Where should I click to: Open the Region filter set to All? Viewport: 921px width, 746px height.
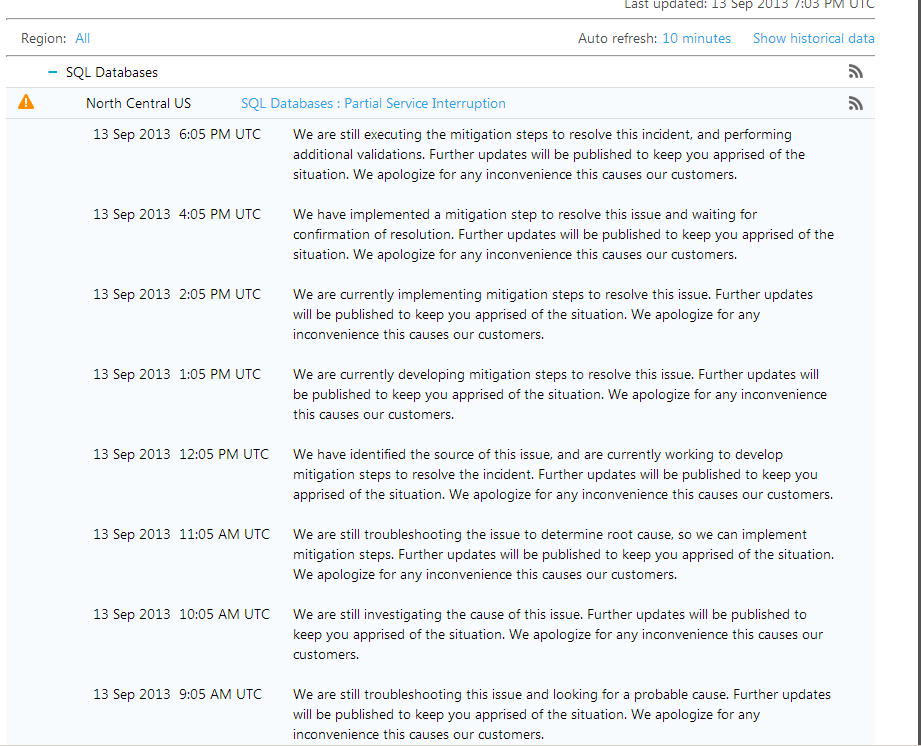[x=82, y=38]
